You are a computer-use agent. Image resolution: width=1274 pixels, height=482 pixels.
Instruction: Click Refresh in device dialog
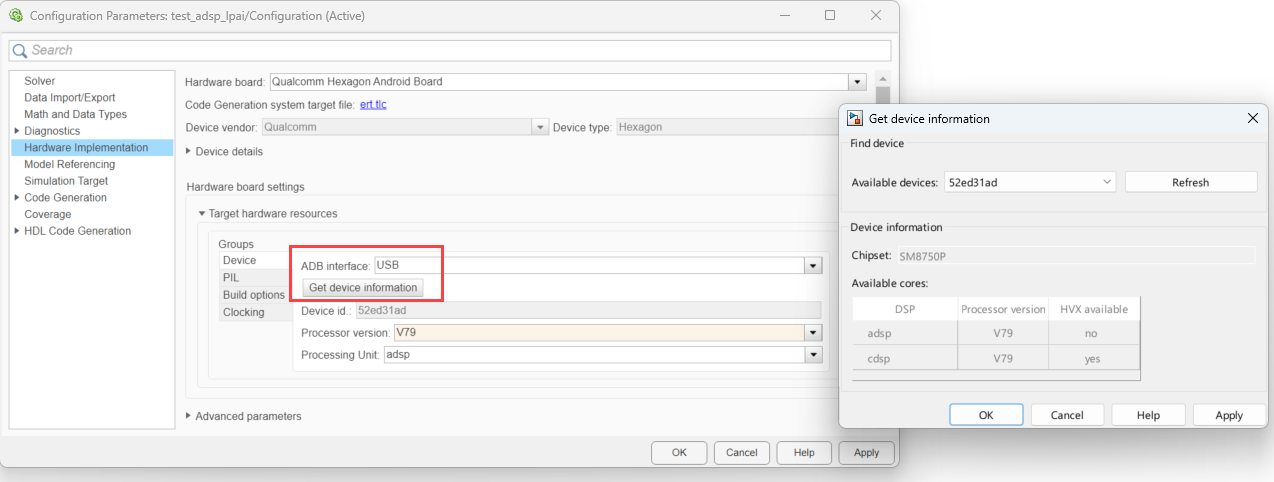pos(1190,182)
